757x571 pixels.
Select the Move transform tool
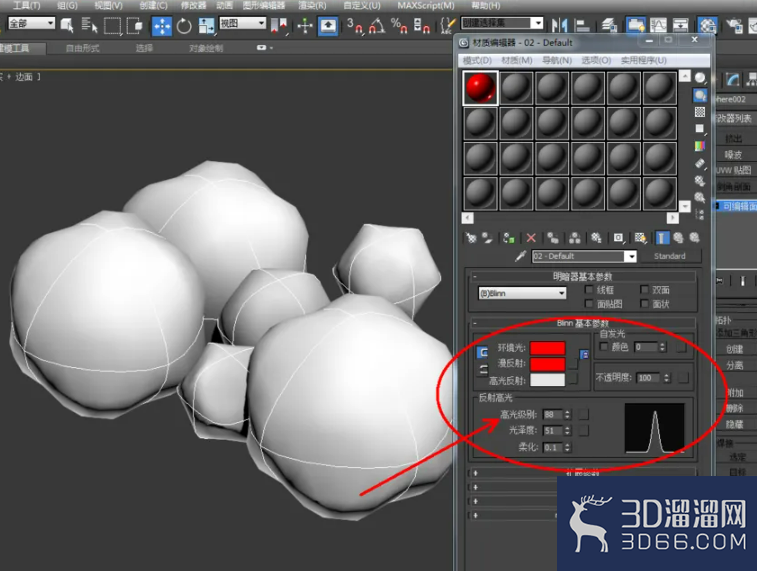tap(161, 26)
